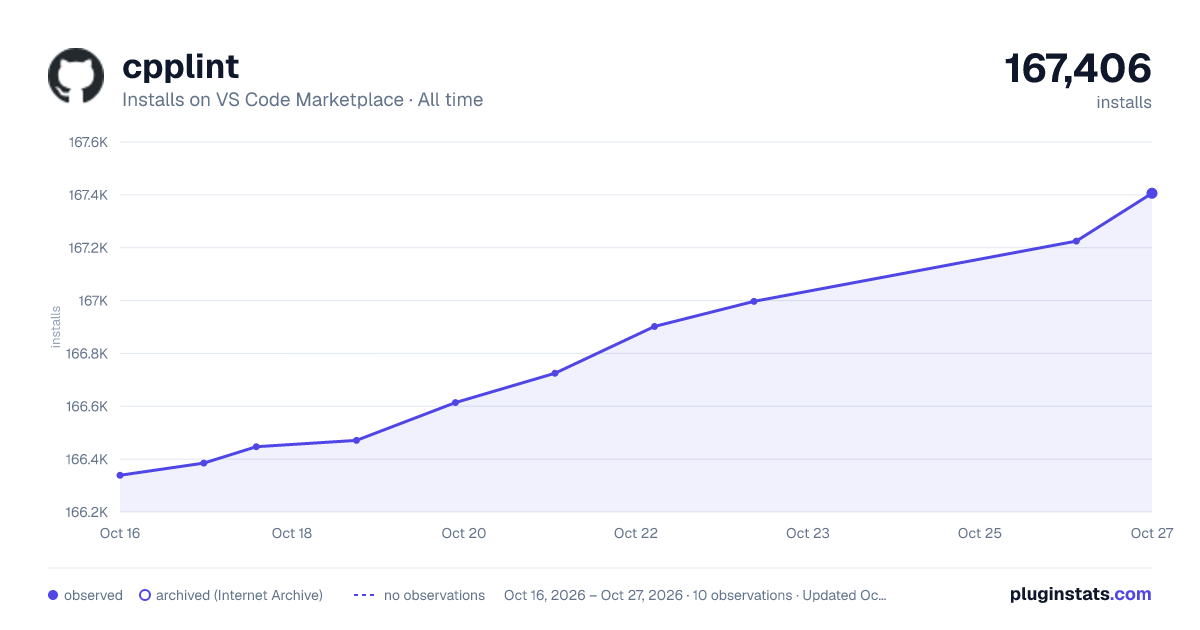Click the 166.8K y-axis label
The height and width of the screenshot is (630, 1200).
pyautogui.click(x=88, y=354)
